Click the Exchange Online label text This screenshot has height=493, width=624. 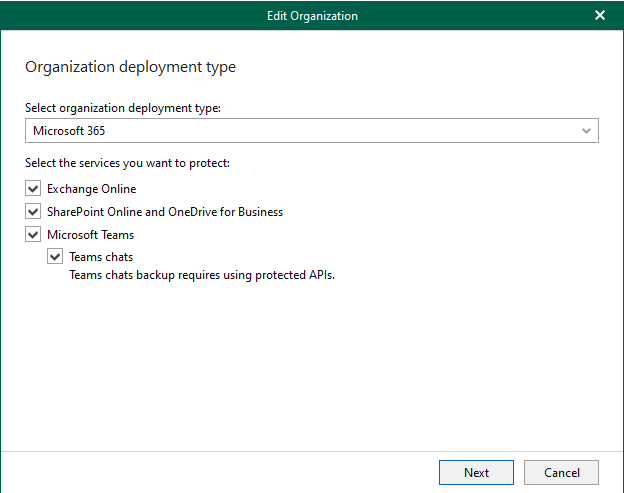coord(92,189)
